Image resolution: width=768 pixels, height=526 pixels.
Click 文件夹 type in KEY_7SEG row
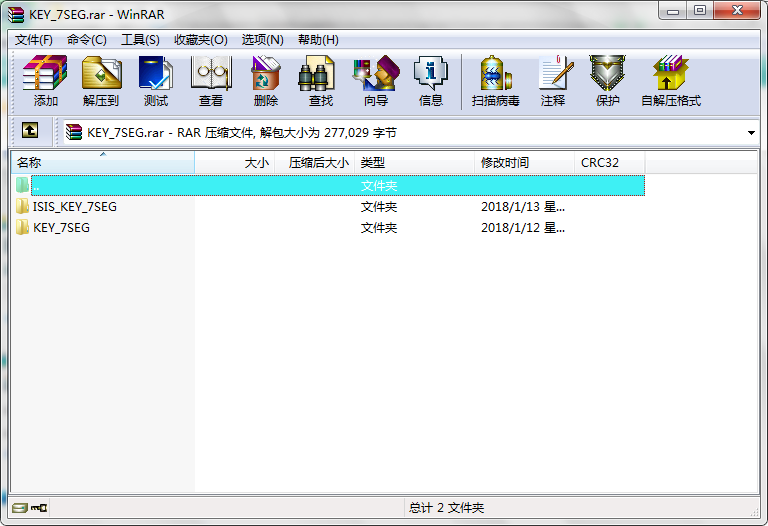point(379,228)
